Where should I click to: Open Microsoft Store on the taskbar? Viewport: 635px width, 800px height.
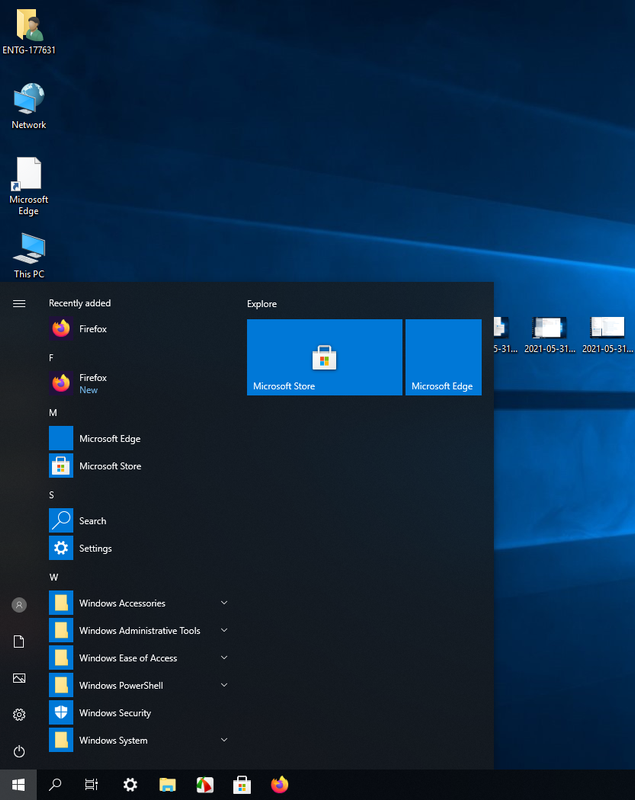[242, 785]
